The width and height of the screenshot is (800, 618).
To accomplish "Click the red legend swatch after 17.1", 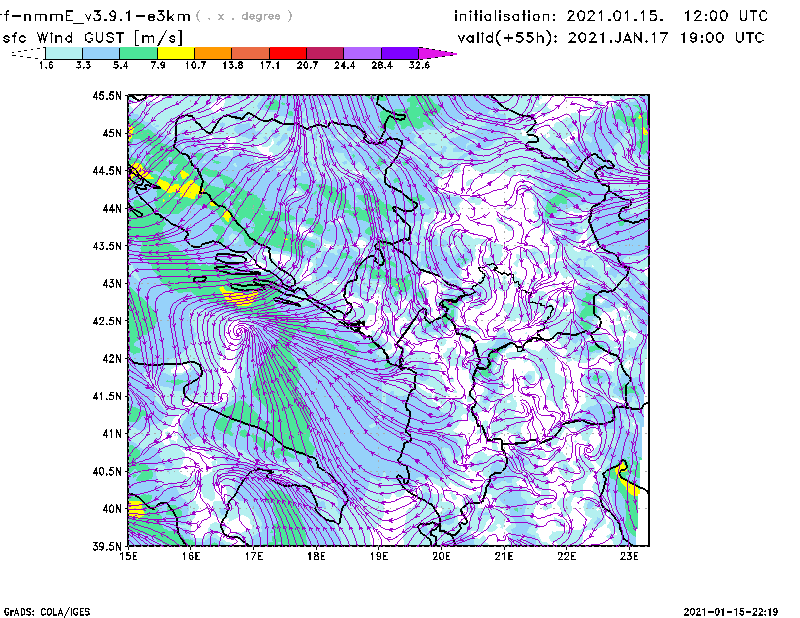I will pos(288,53).
